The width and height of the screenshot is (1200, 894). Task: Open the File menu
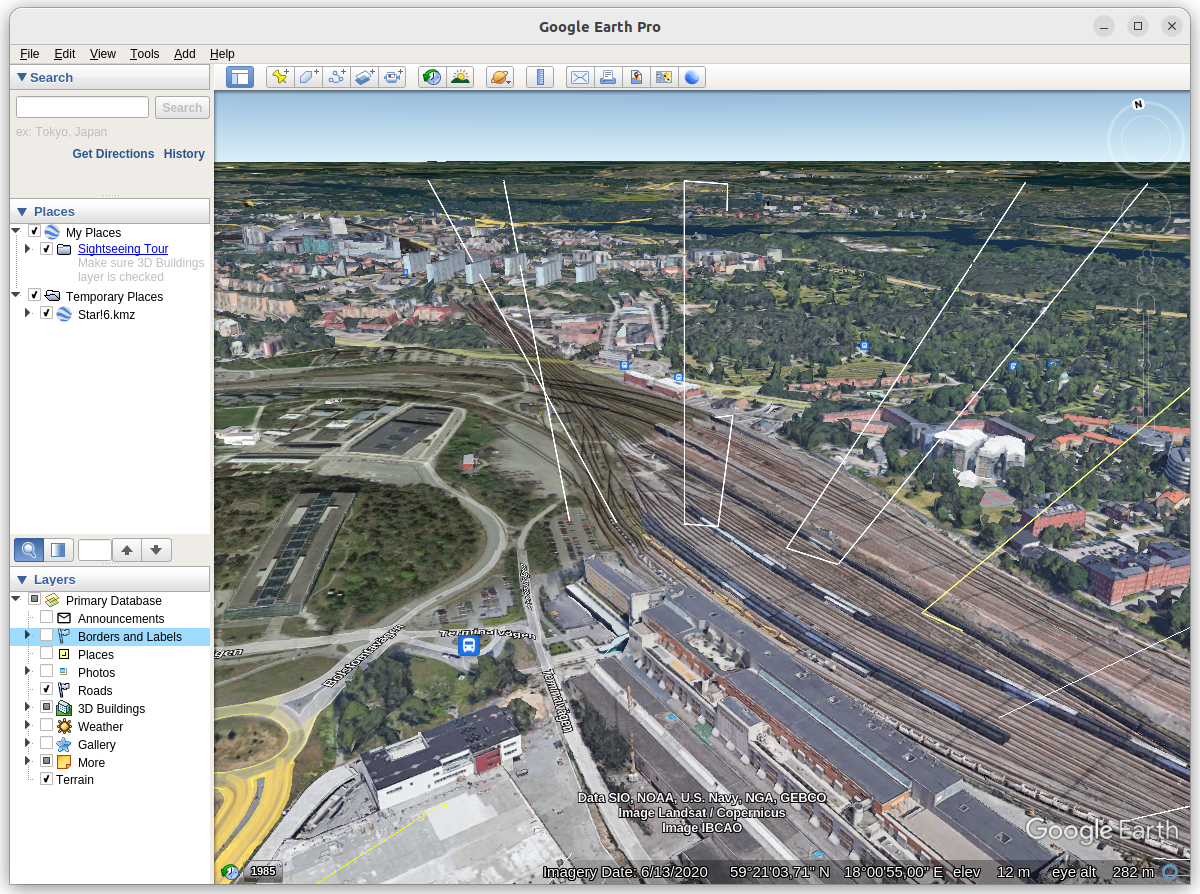(x=30, y=54)
